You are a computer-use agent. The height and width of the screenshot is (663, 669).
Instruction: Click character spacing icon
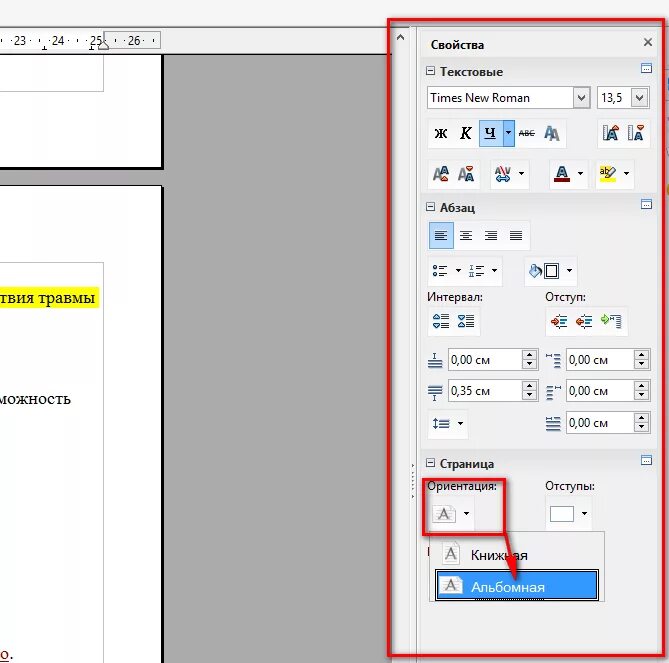503,174
